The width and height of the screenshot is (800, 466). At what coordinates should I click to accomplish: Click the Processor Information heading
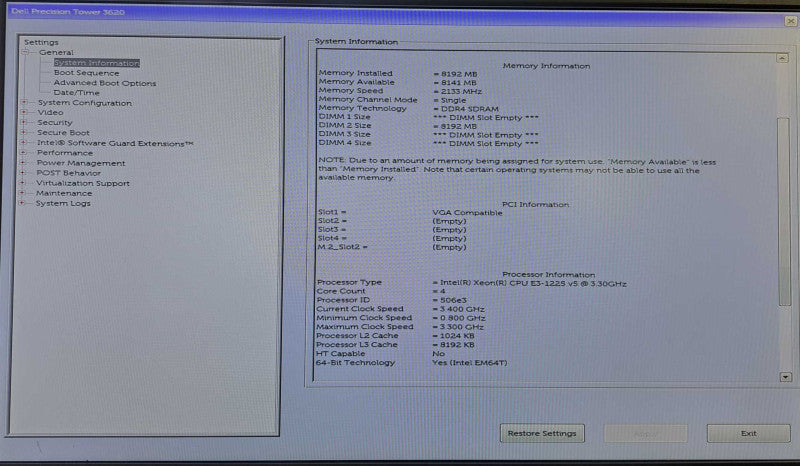(548, 275)
